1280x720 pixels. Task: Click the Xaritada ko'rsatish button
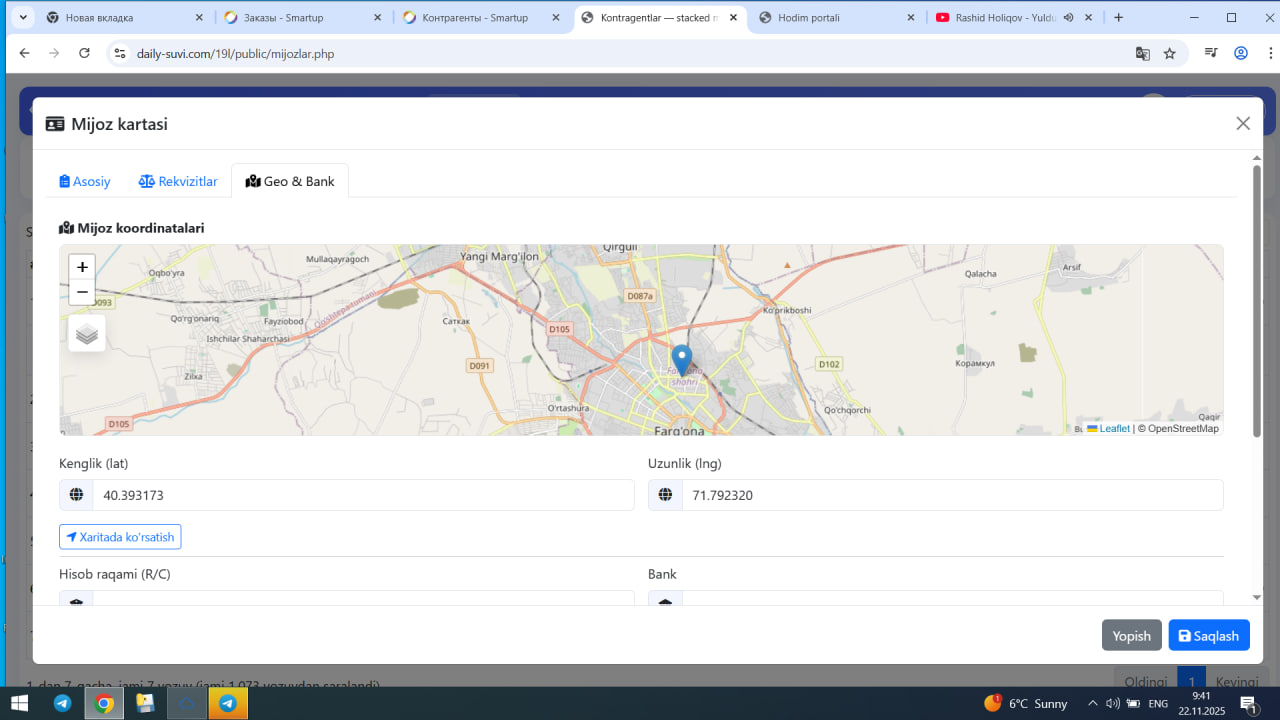pos(120,537)
